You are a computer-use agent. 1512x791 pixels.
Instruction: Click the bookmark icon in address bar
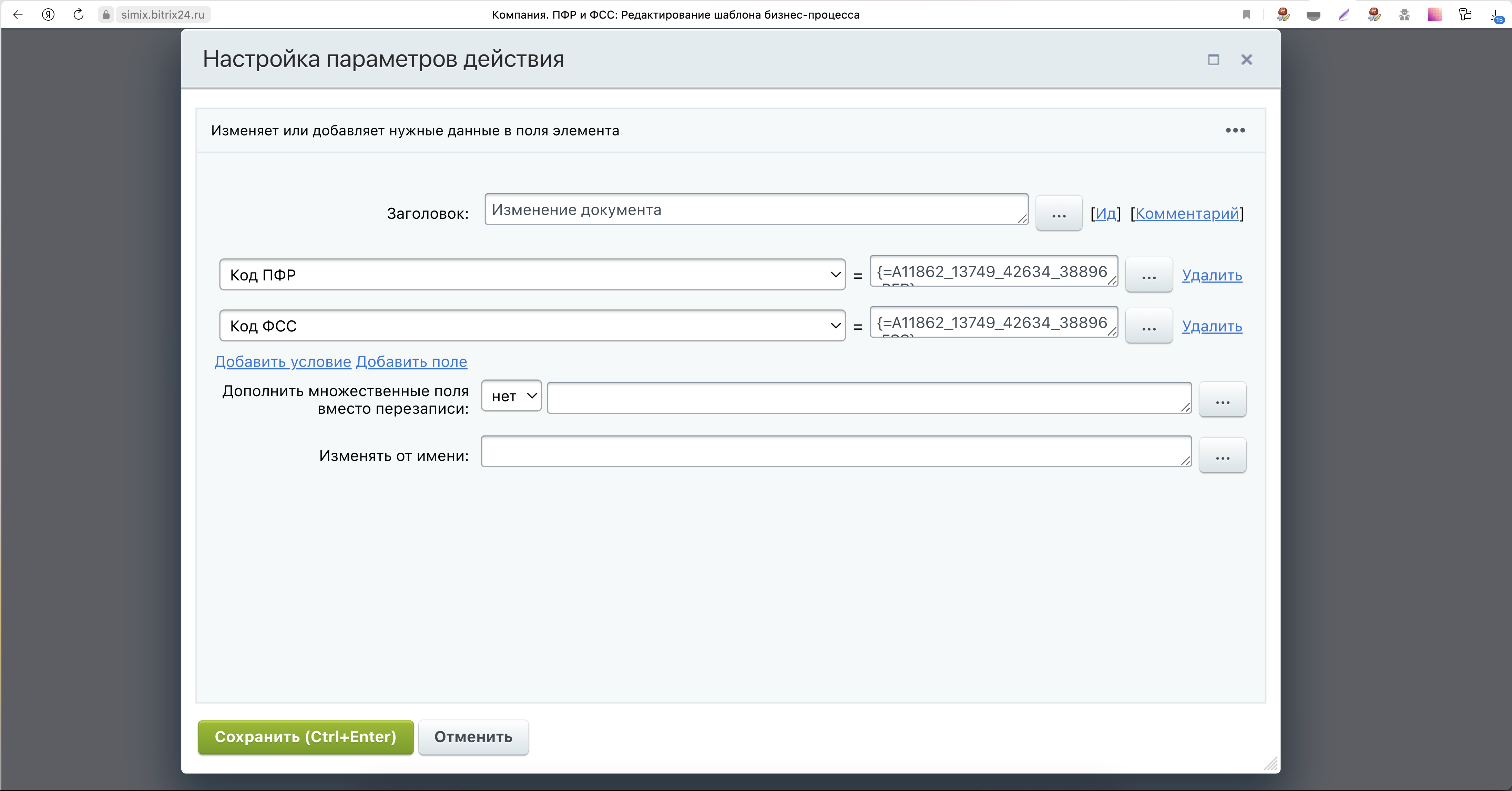(1247, 15)
